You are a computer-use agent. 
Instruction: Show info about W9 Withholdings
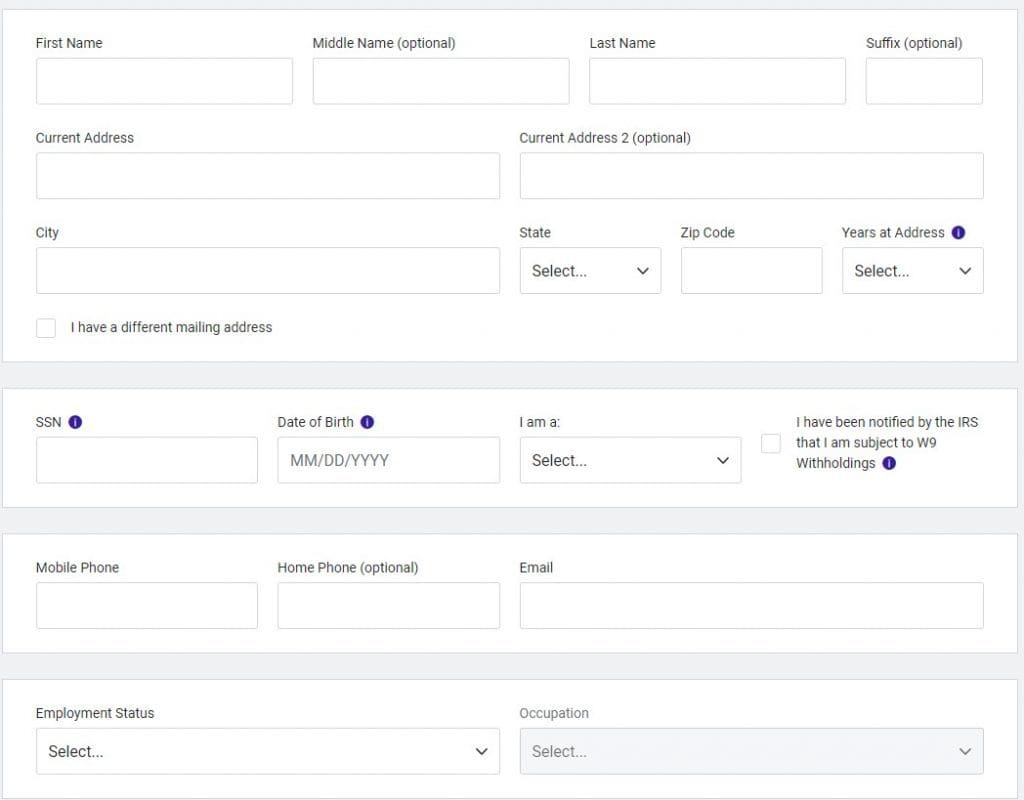[889, 463]
